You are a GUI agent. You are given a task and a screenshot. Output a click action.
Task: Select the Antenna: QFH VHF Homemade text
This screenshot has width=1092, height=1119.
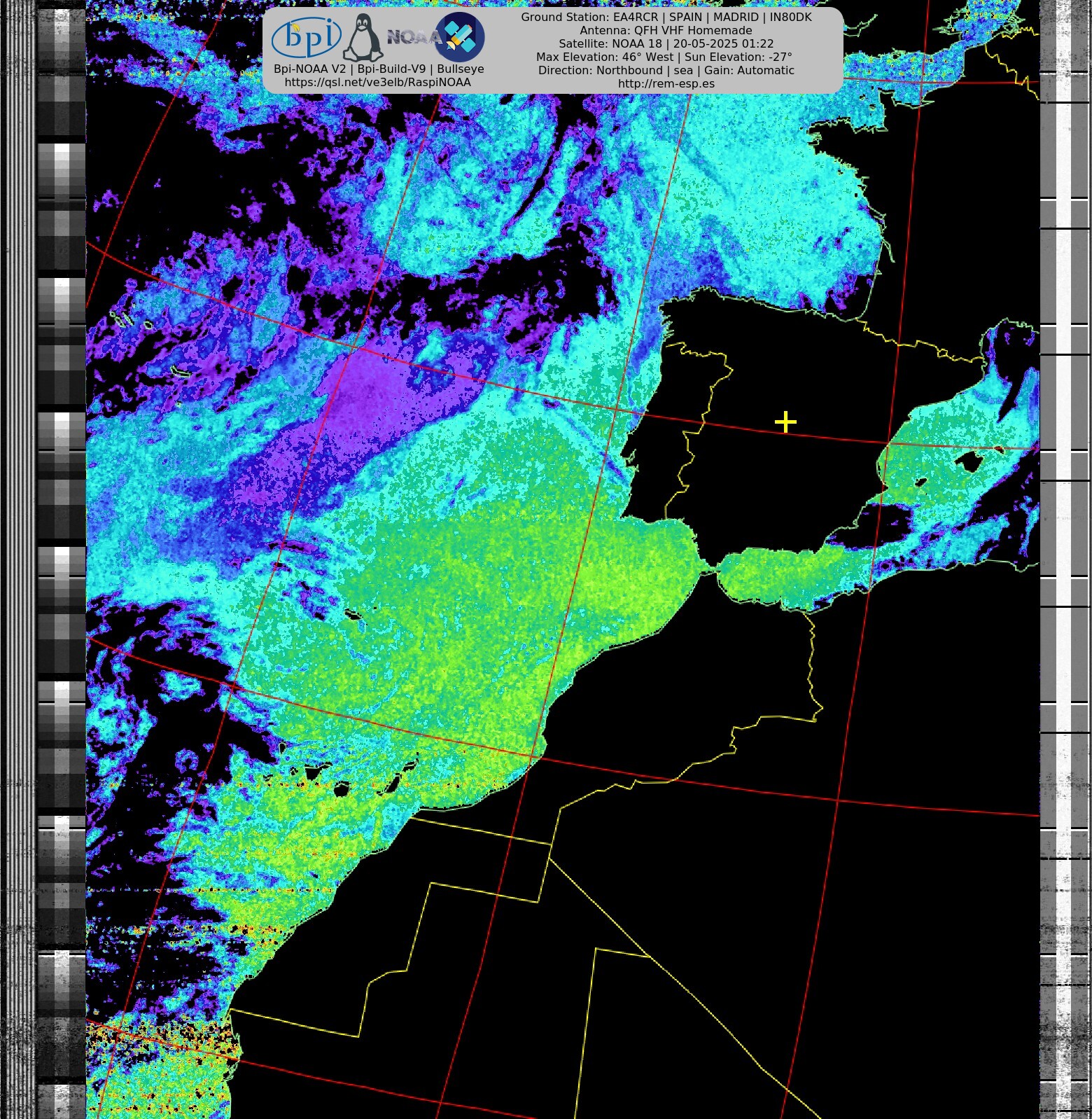pyautogui.click(x=666, y=30)
